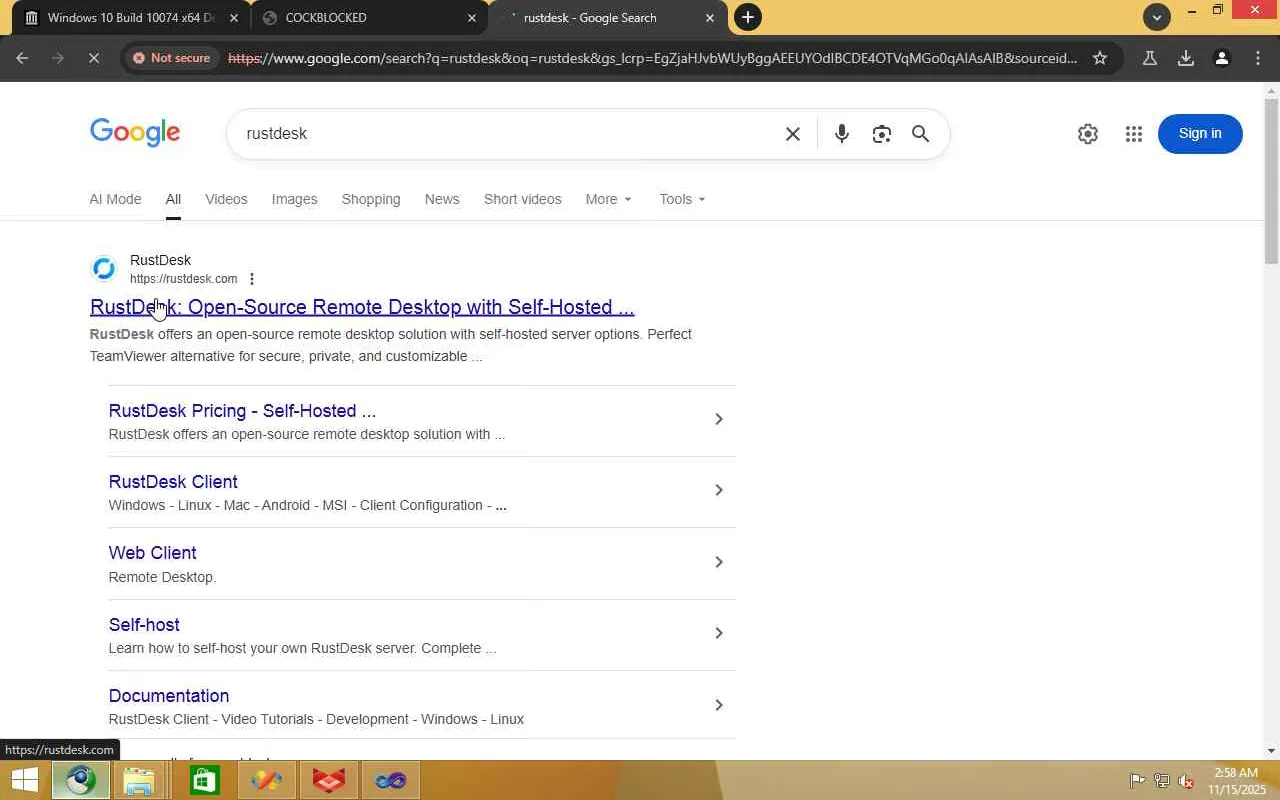The height and width of the screenshot is (800, 1280).
Task: Open the RustDesk Client link
Action: (173, 482)
